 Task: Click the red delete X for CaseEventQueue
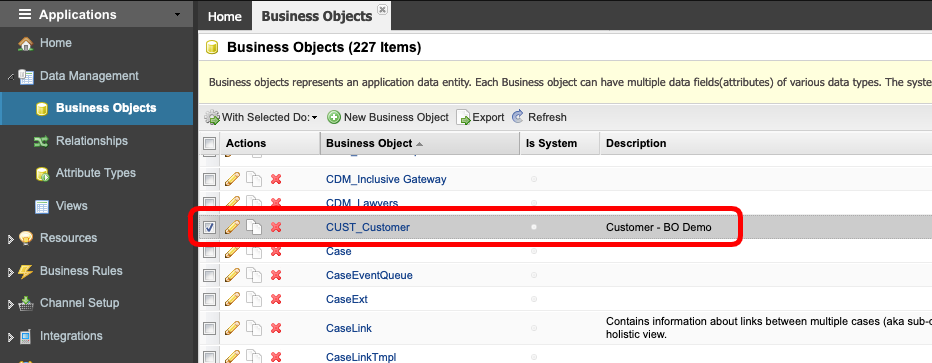click(276, 275)
